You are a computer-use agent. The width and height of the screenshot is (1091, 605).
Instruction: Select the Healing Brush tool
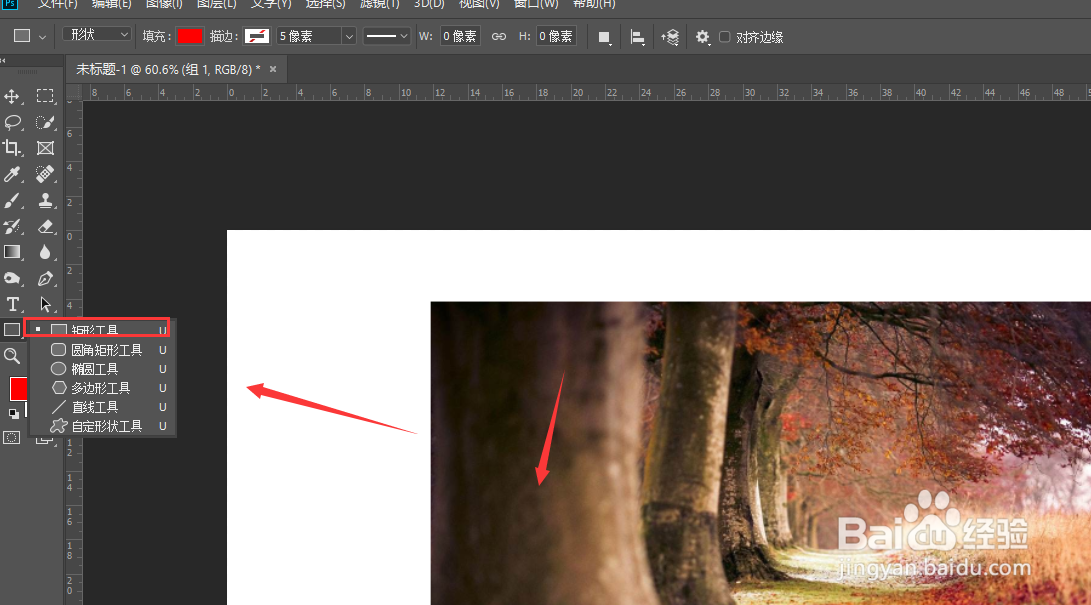coord(45,174)
